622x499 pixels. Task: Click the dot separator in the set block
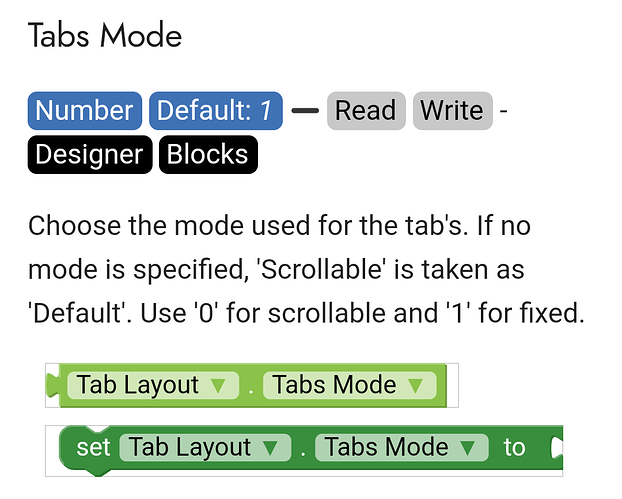click(x=303, y=450)
